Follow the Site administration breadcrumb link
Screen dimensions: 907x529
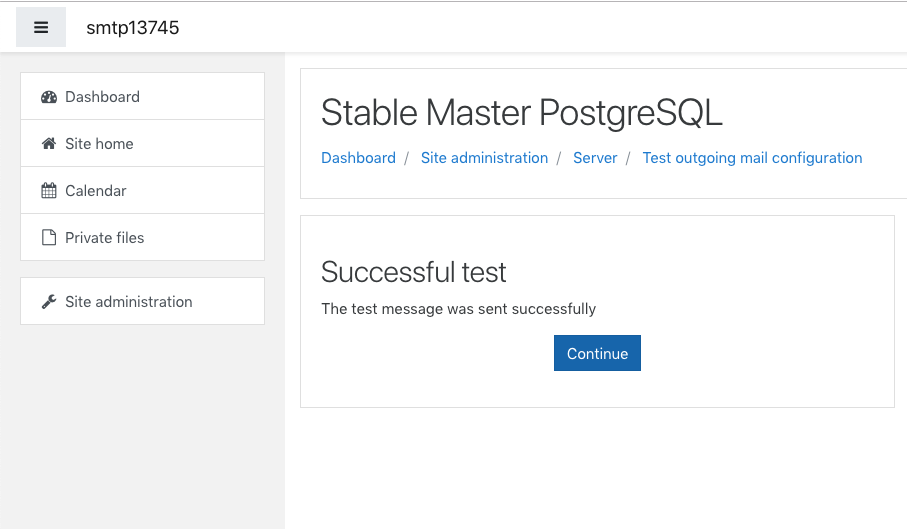[x=484, y=158]
